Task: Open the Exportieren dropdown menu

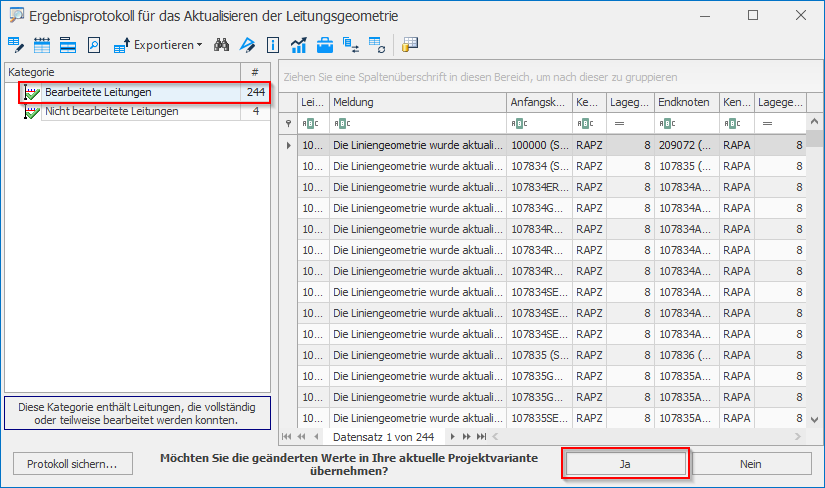Action: click(158, 45)
